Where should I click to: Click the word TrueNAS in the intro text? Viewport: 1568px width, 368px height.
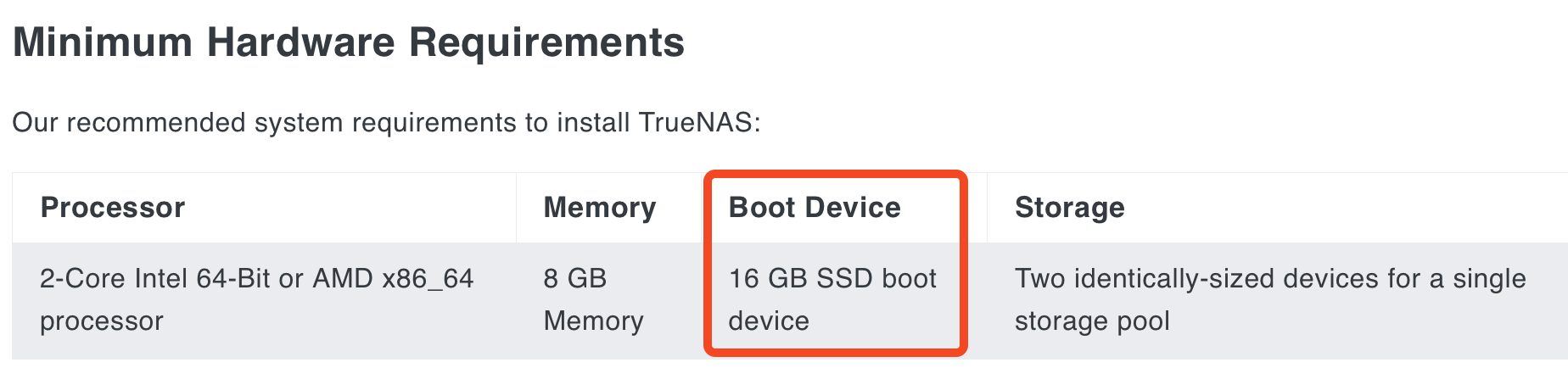pos(696,123)
